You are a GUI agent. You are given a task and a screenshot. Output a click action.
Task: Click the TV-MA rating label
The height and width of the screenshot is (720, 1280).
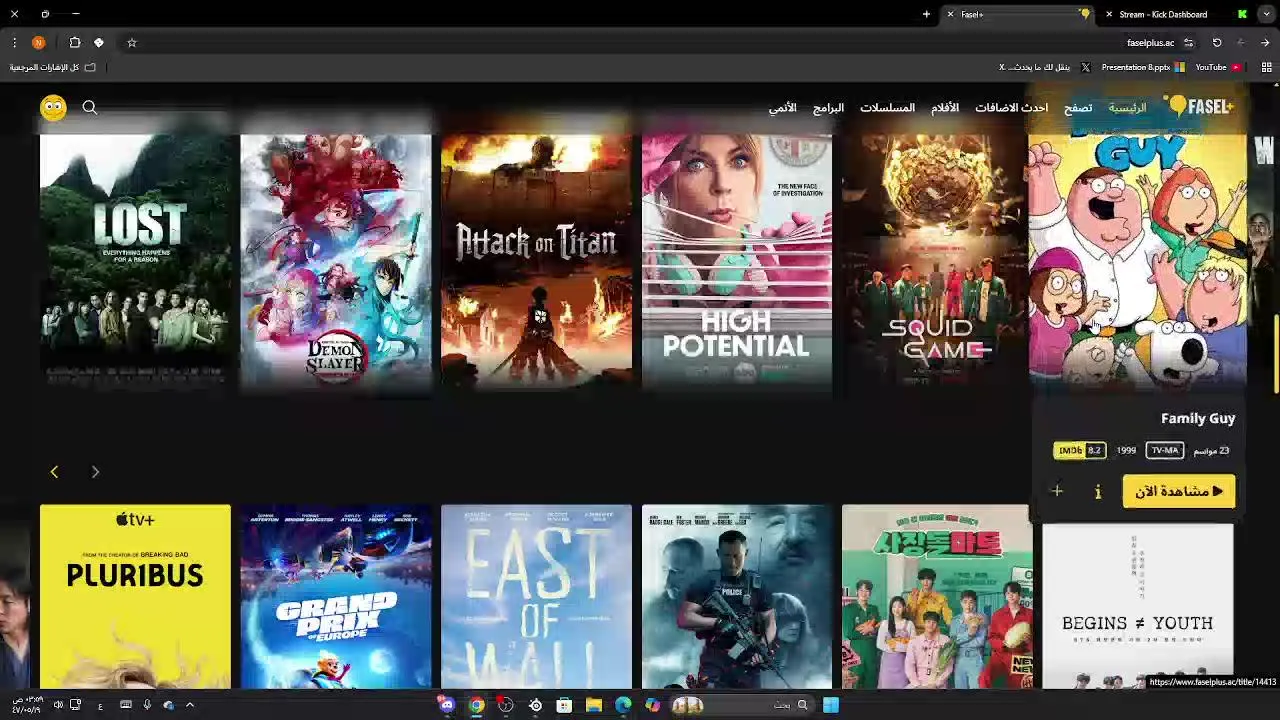click(x=1165, y=451)
